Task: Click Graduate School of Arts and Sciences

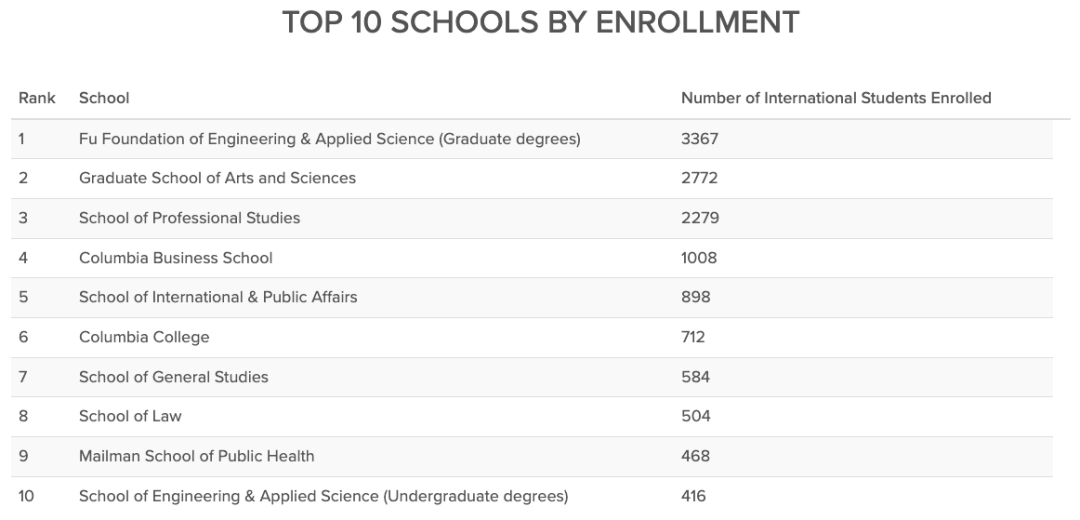Action: (217, 178)
